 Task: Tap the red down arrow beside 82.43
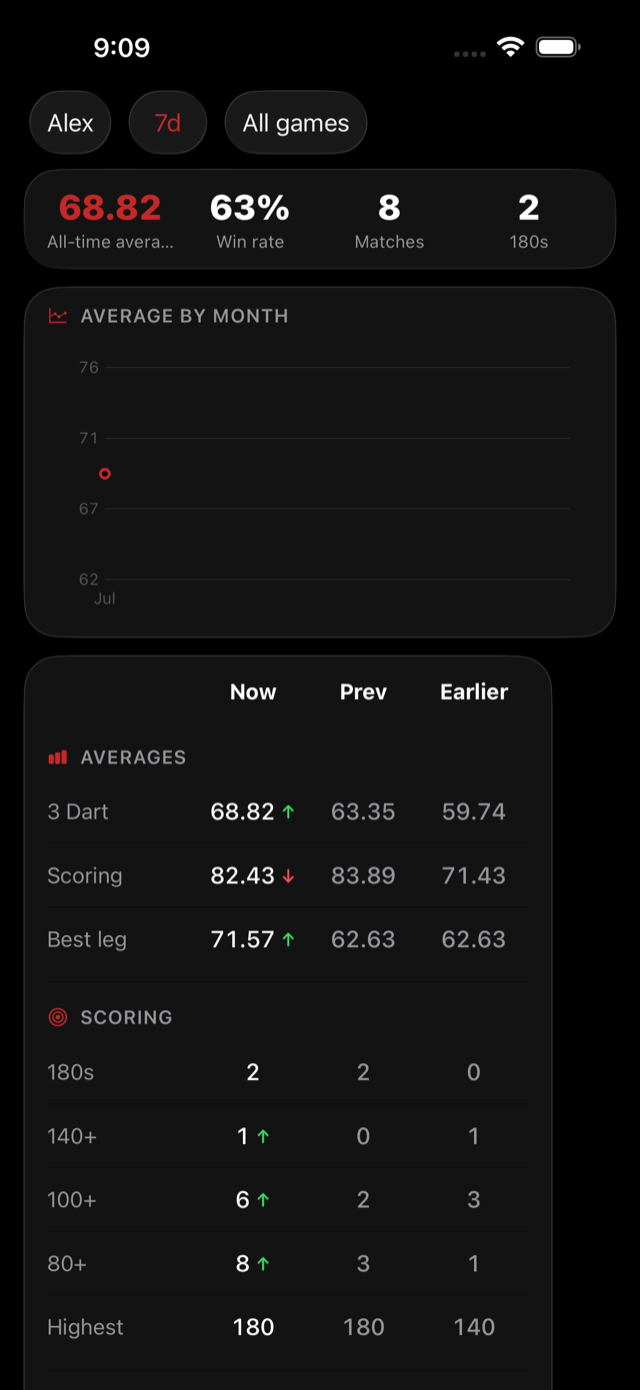(x=288, y=876)
